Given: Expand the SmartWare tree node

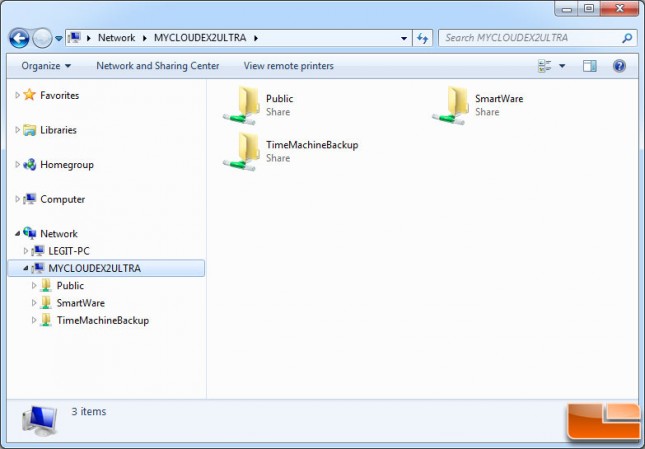Looking at the screenshot, I should [34, 303].
